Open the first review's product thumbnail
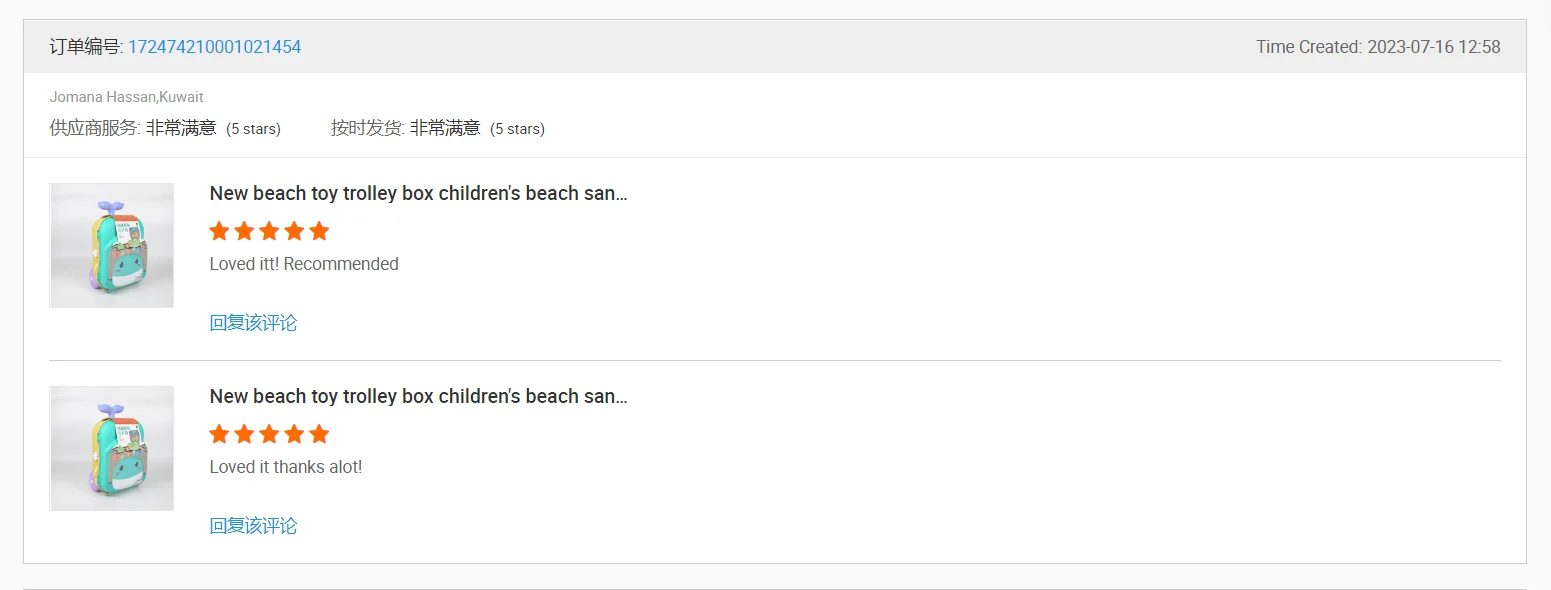1551x590 pixels. (112, 245)
